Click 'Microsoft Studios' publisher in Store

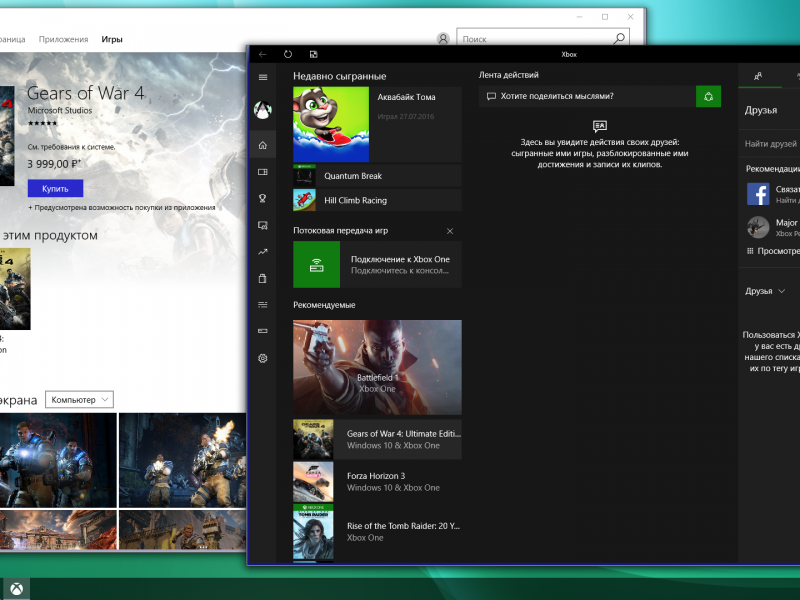[x=60, y=110]
